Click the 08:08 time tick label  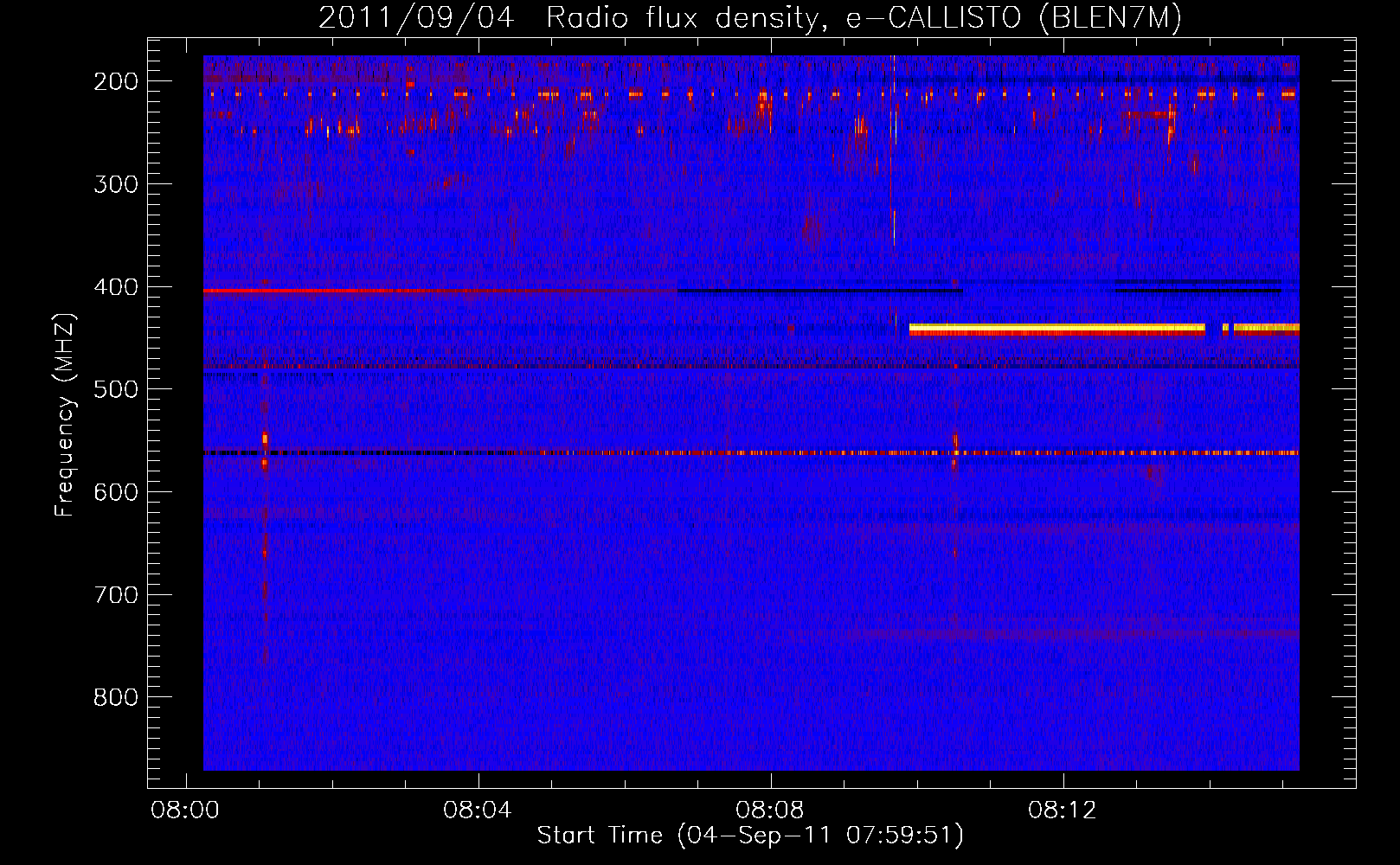click(770, 811)
